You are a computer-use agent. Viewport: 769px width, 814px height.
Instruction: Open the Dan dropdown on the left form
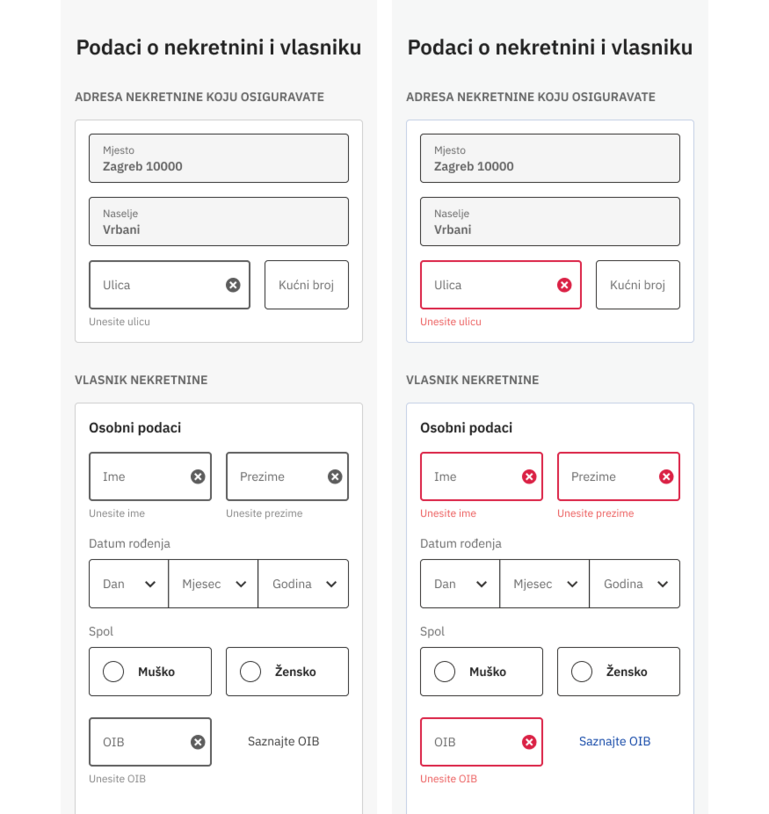(128, 583)
